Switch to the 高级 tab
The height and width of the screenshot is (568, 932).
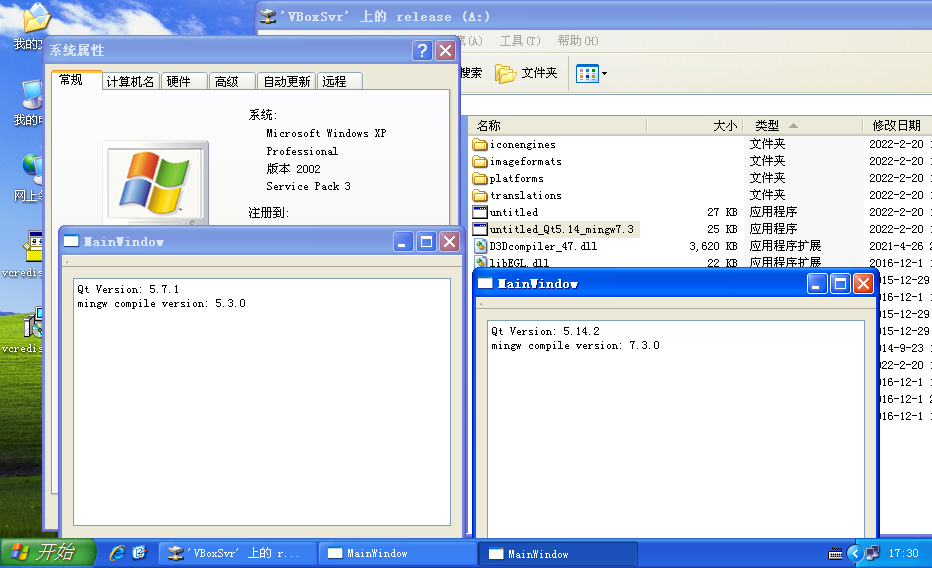pos(232,81)
